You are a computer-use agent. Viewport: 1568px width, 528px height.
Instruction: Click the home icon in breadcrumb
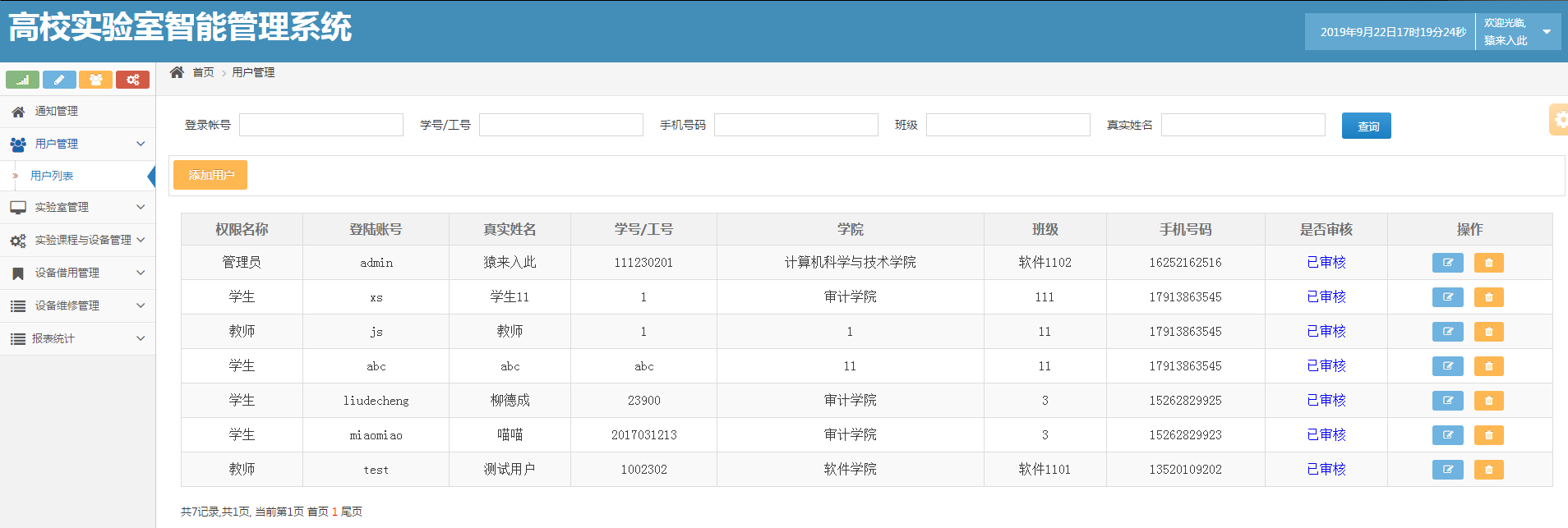click(x=177, y=72)
